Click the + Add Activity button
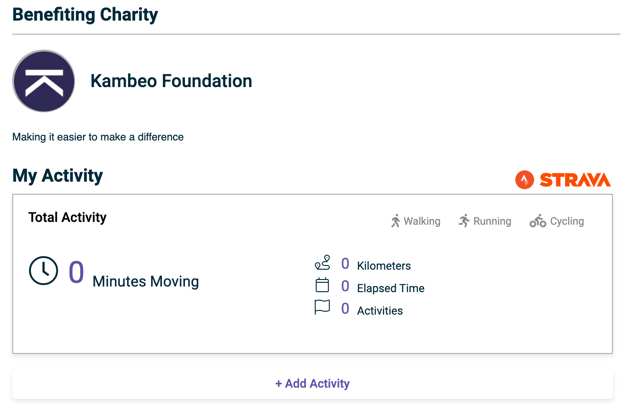The height and width of the screenshot is (412, 627). coord(312,384)
